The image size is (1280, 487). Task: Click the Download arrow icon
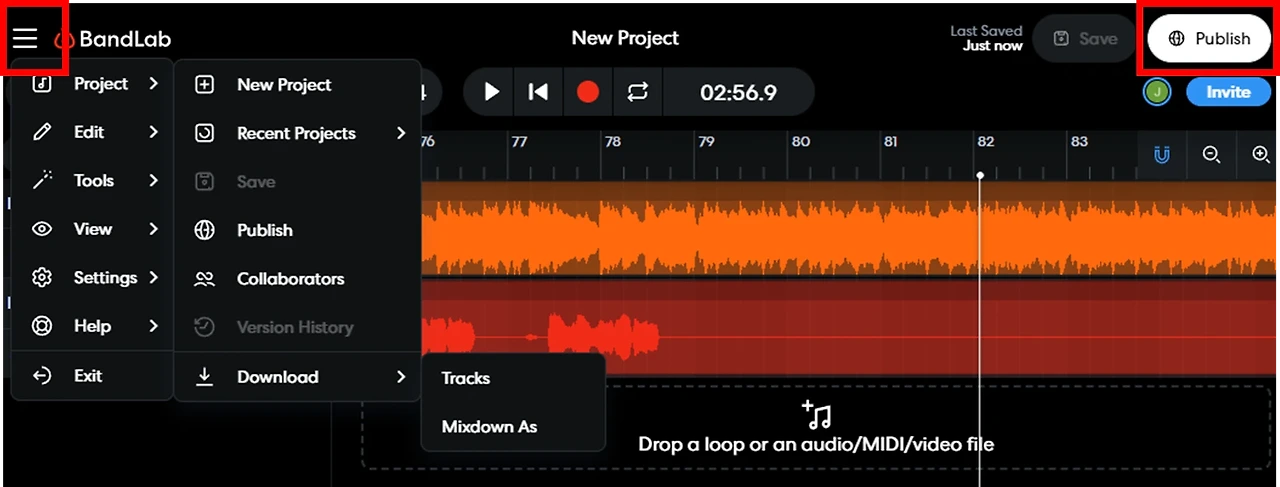(x=204, y=377)
